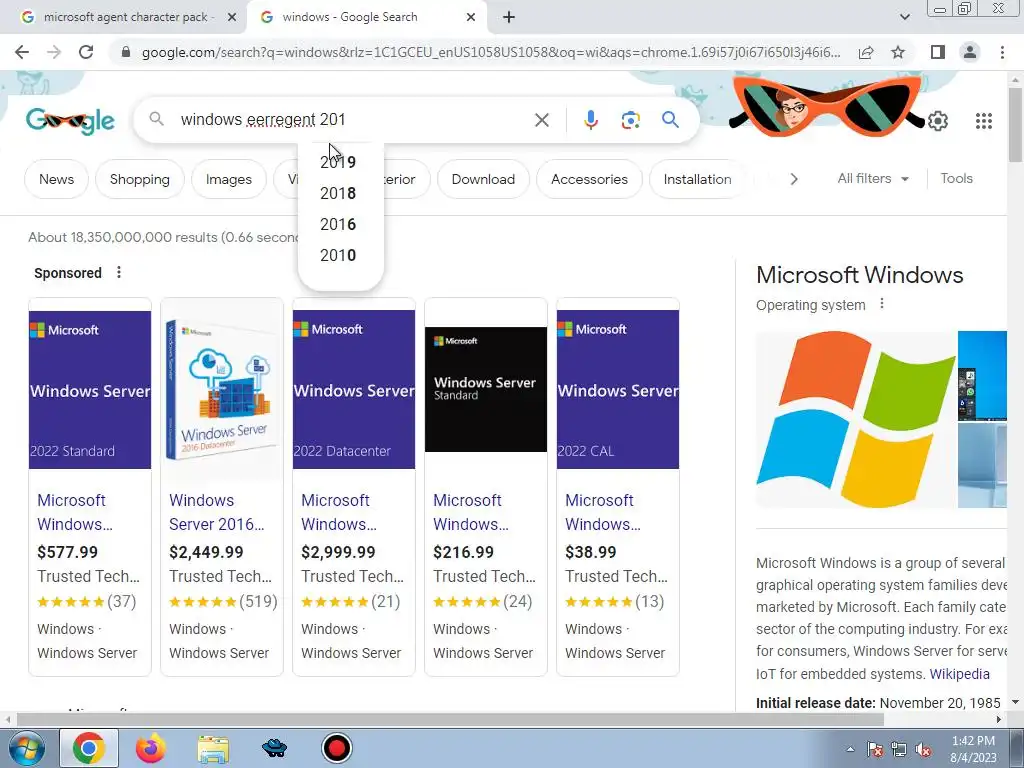Image resolution: width=1024 pixels, height=768 pixels.
Task: Reload the current page
Action: coord(86,52)
